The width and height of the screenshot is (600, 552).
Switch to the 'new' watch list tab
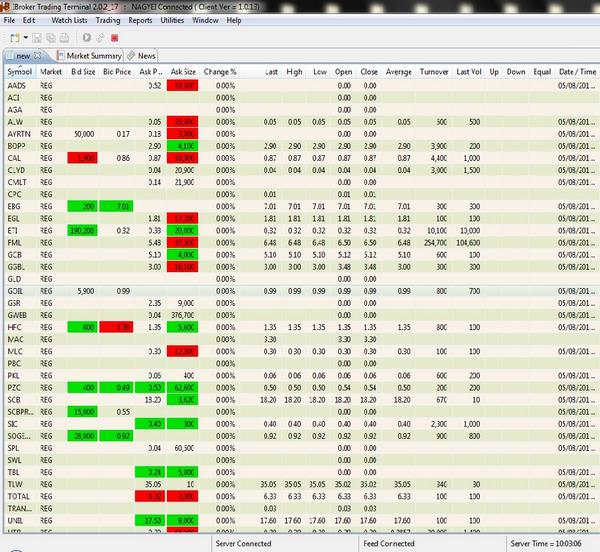point(23,56)
